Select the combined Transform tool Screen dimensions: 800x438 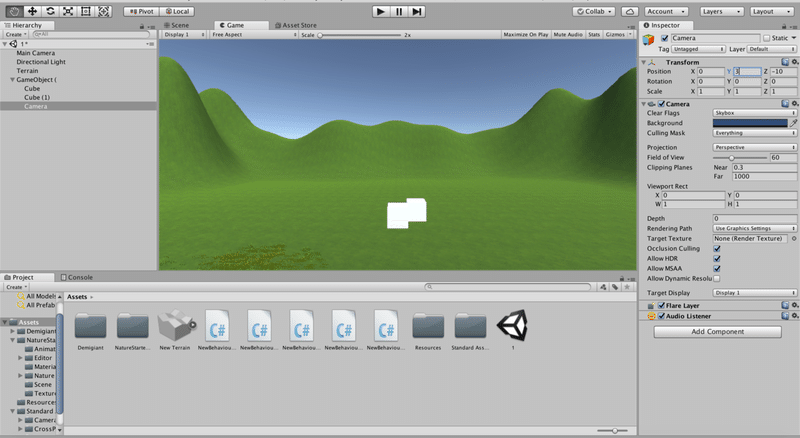pos(104,11)
